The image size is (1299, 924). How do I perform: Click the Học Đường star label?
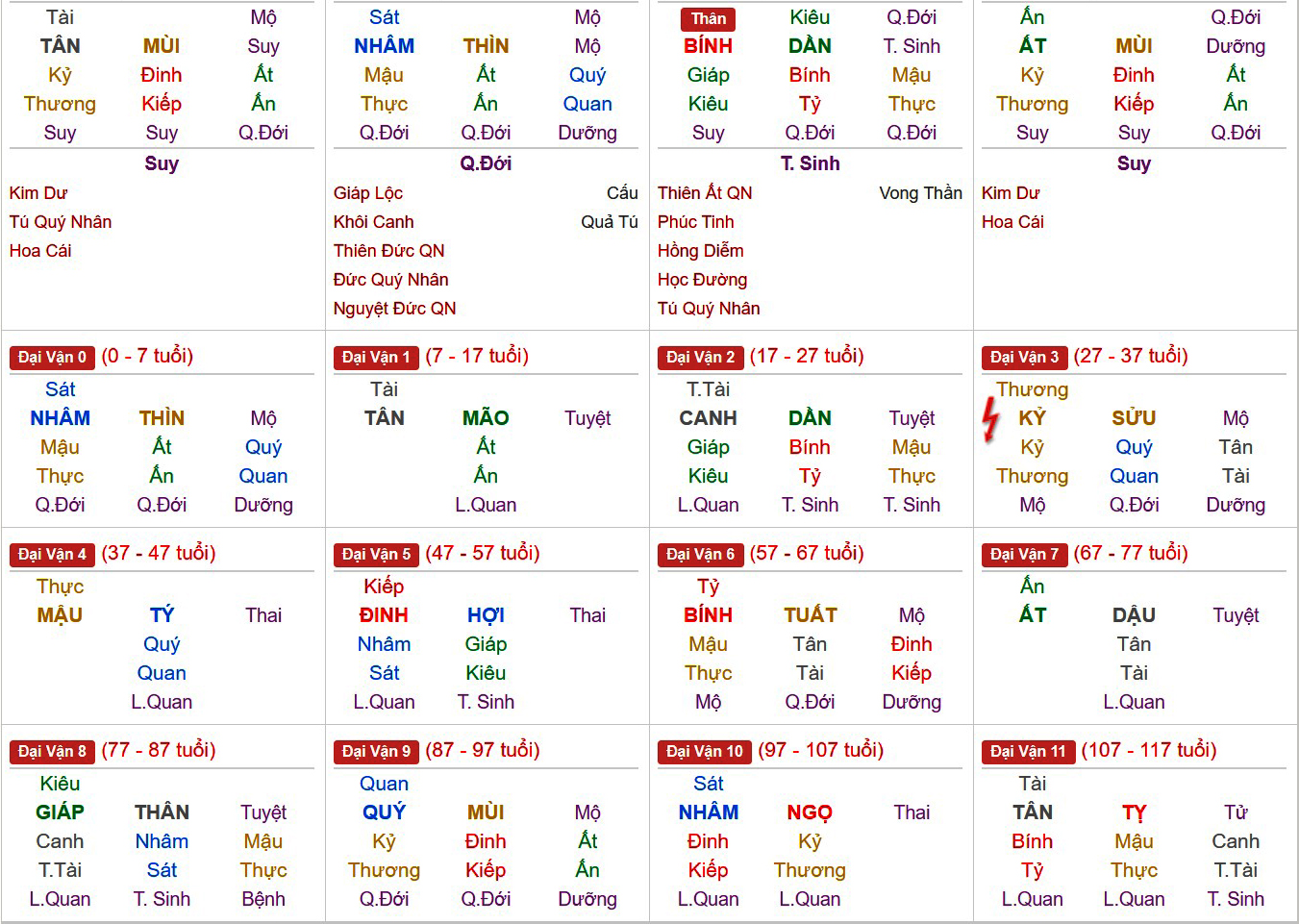[702, 280]
